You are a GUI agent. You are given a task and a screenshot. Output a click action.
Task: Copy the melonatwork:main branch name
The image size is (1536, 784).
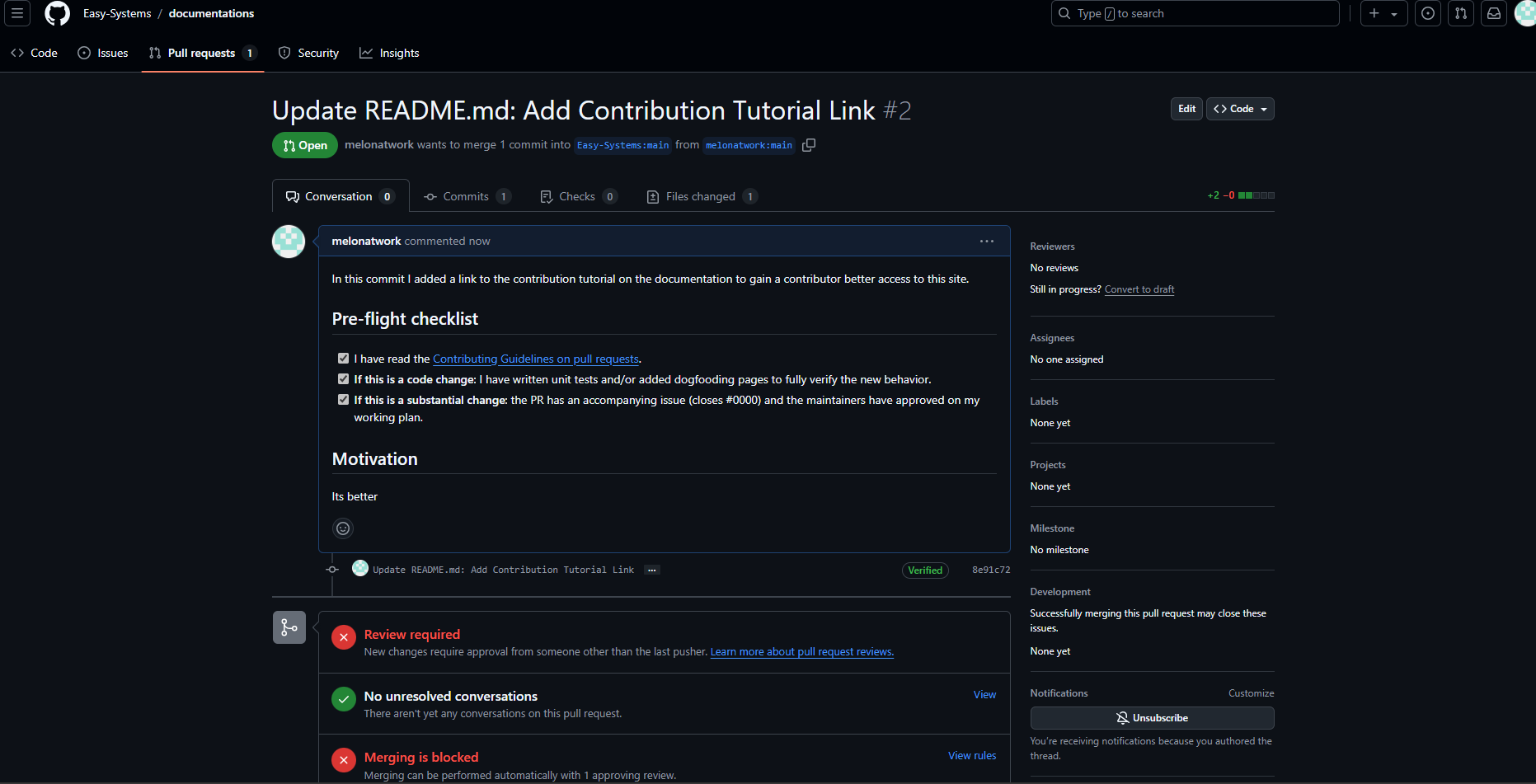[809, 145]
